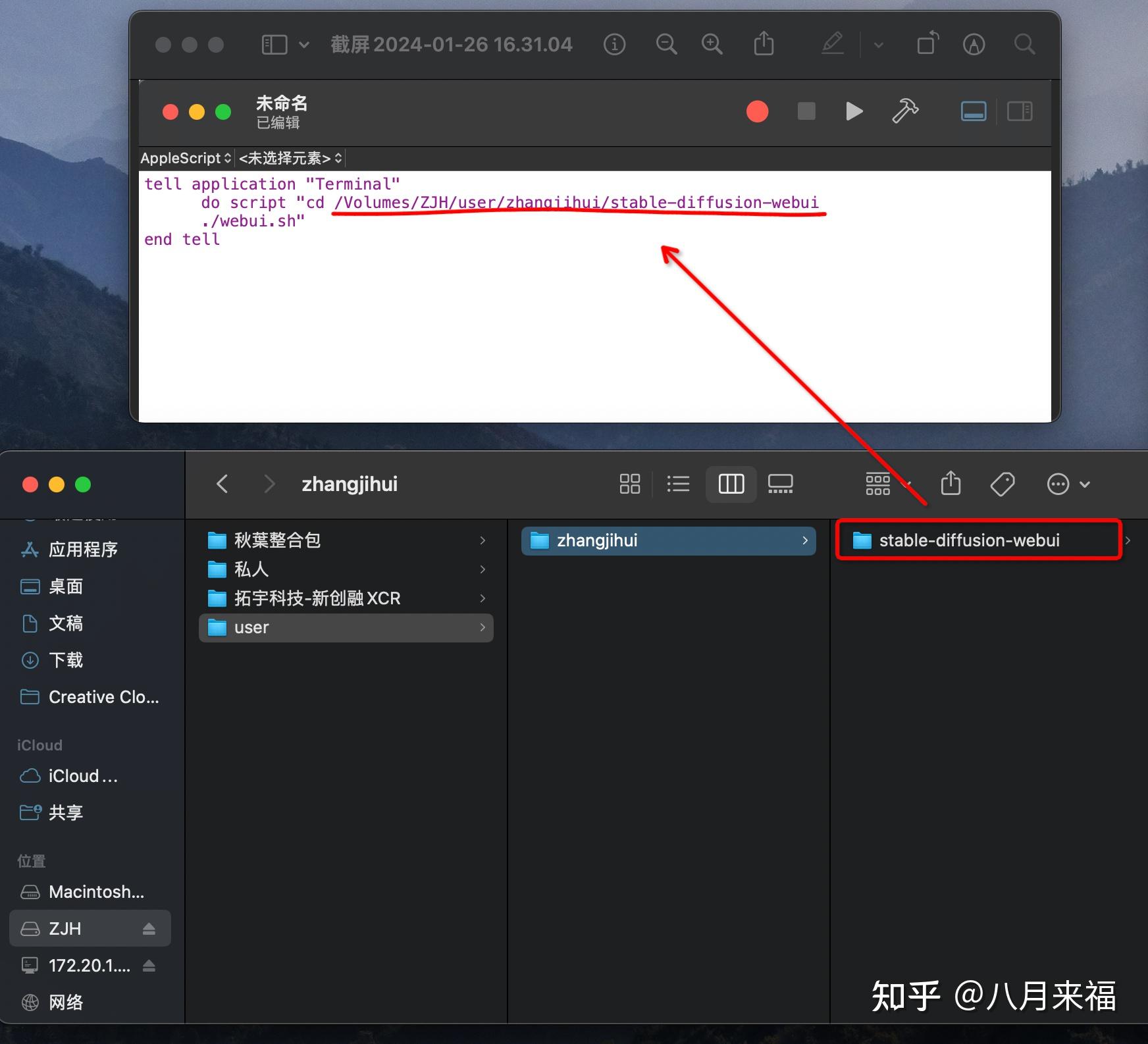Compile the script with the hammer icon
The image size is (1148, 1044).
(905, 111)
